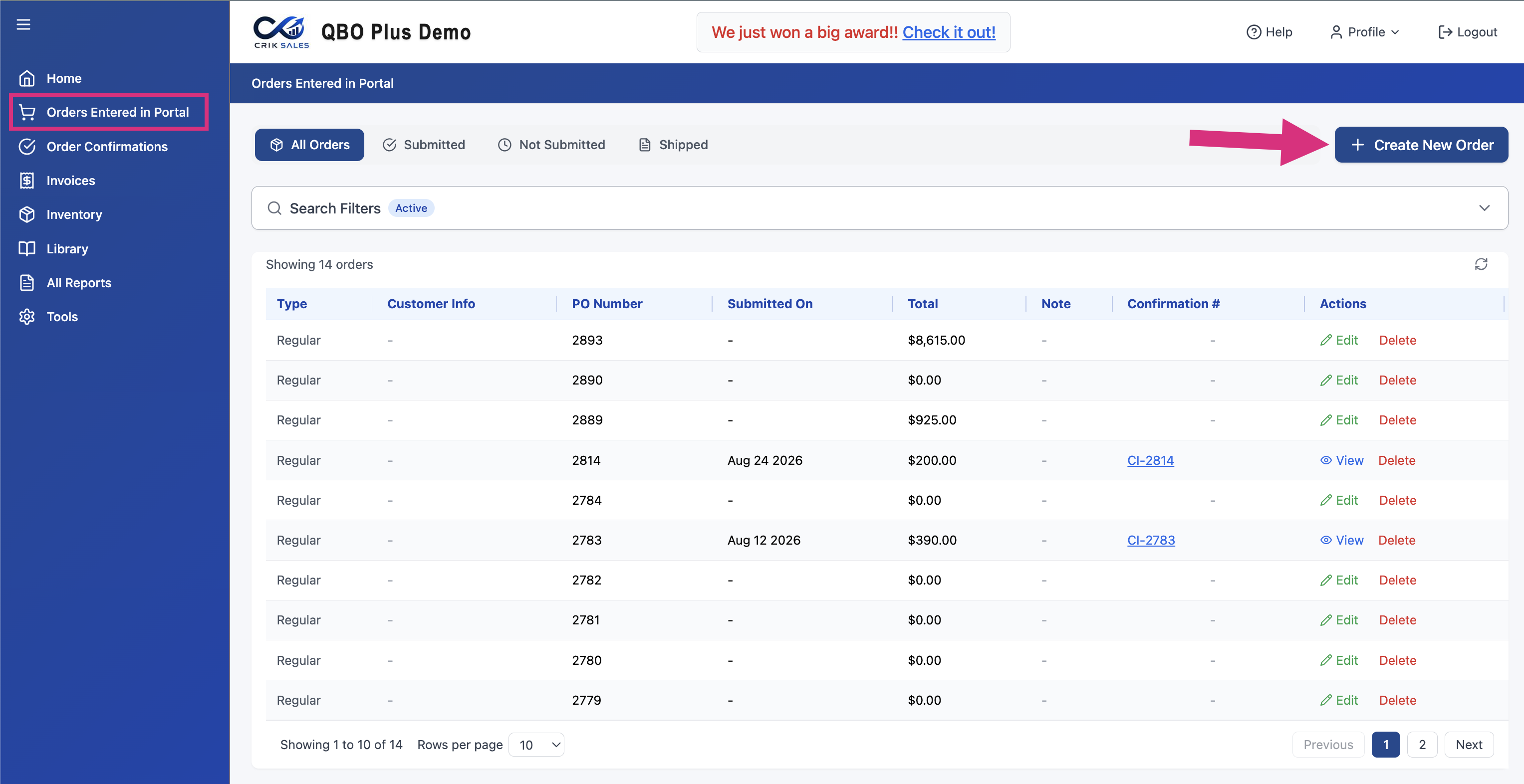
Task: Click the Inventory box icon
Action: click(26, 214)
